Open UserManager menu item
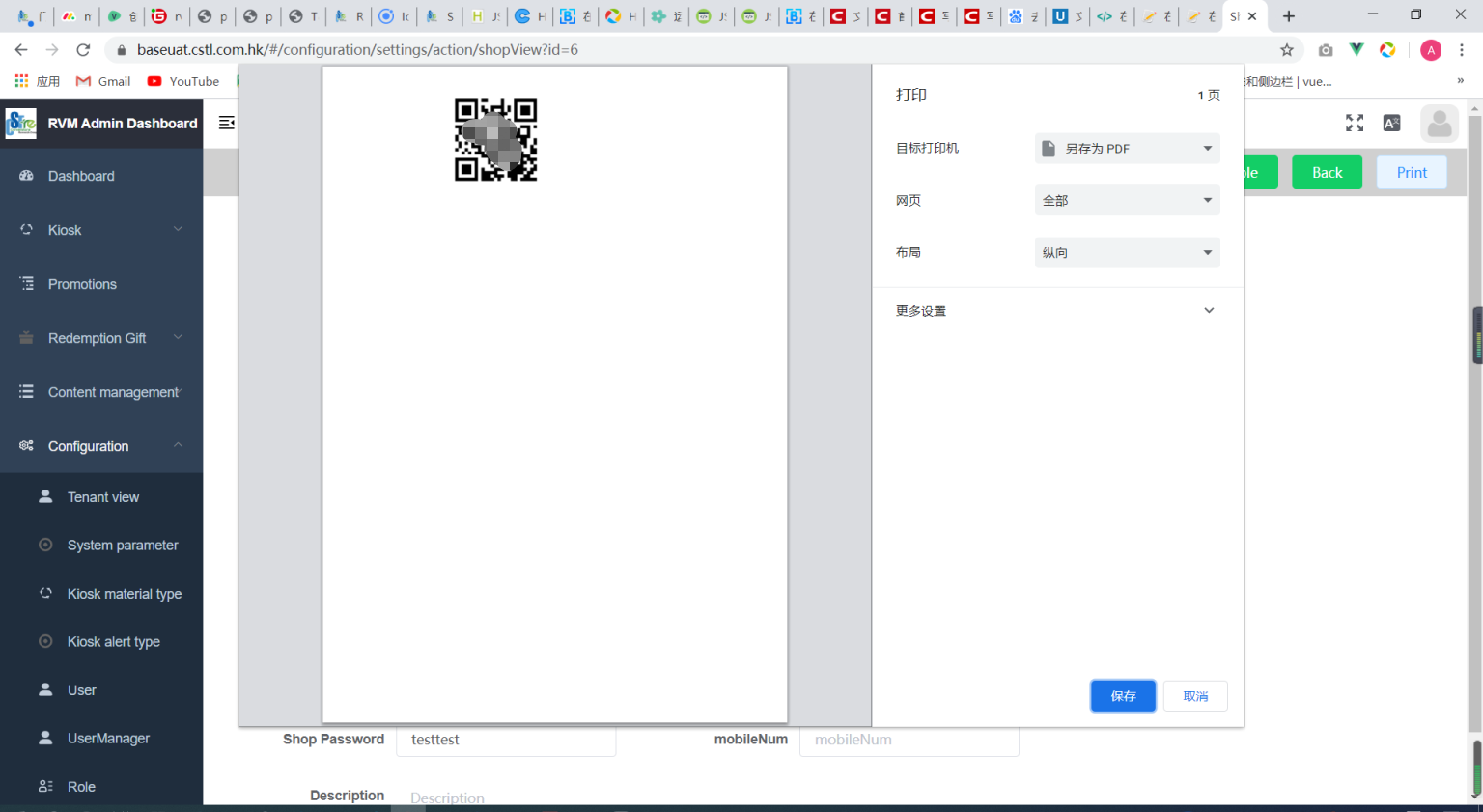Viewport: 1483px width, 812px height. click(x=101, y=739)
